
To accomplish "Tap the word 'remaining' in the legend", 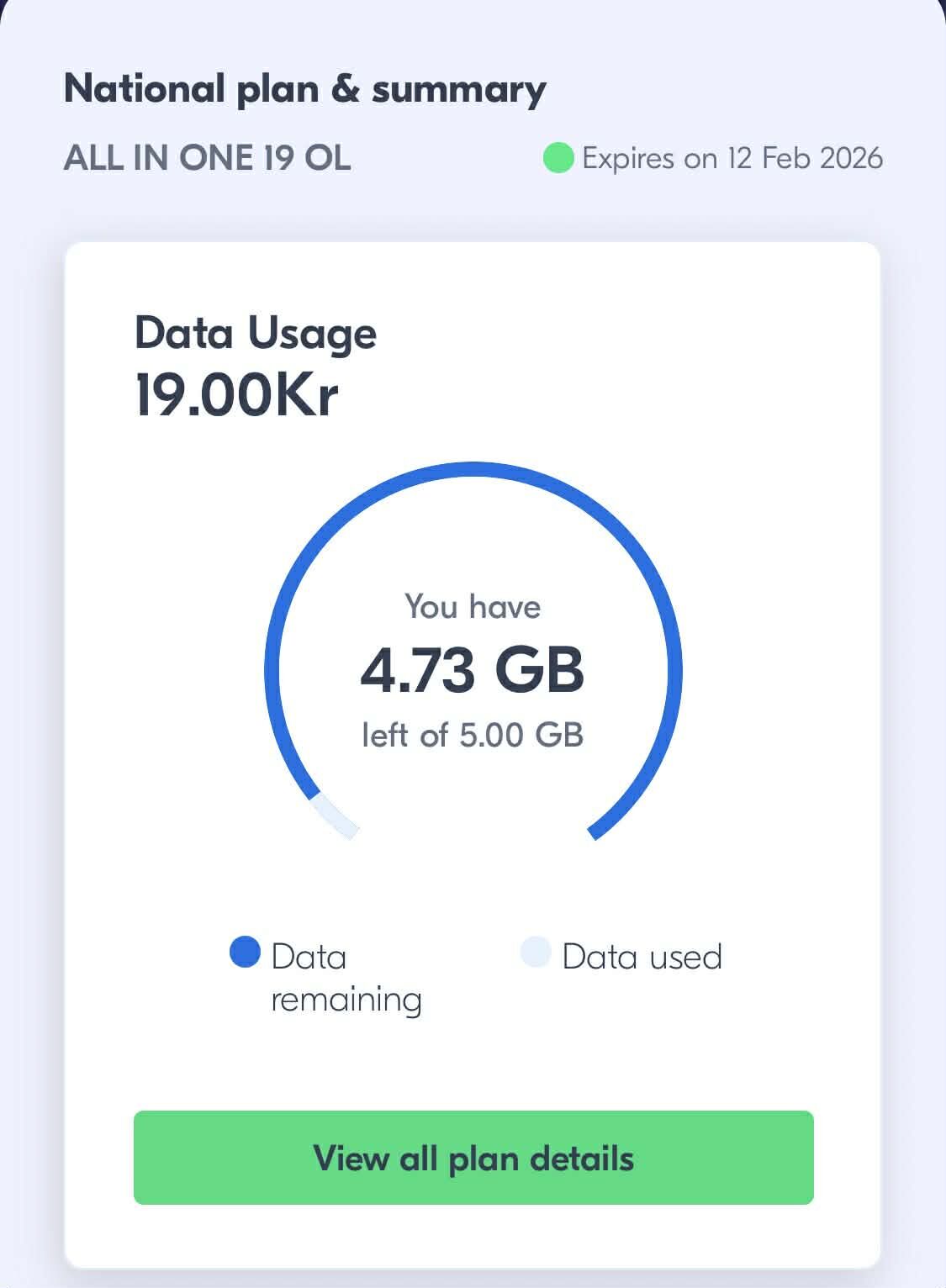I will (x=346, y=1000).
